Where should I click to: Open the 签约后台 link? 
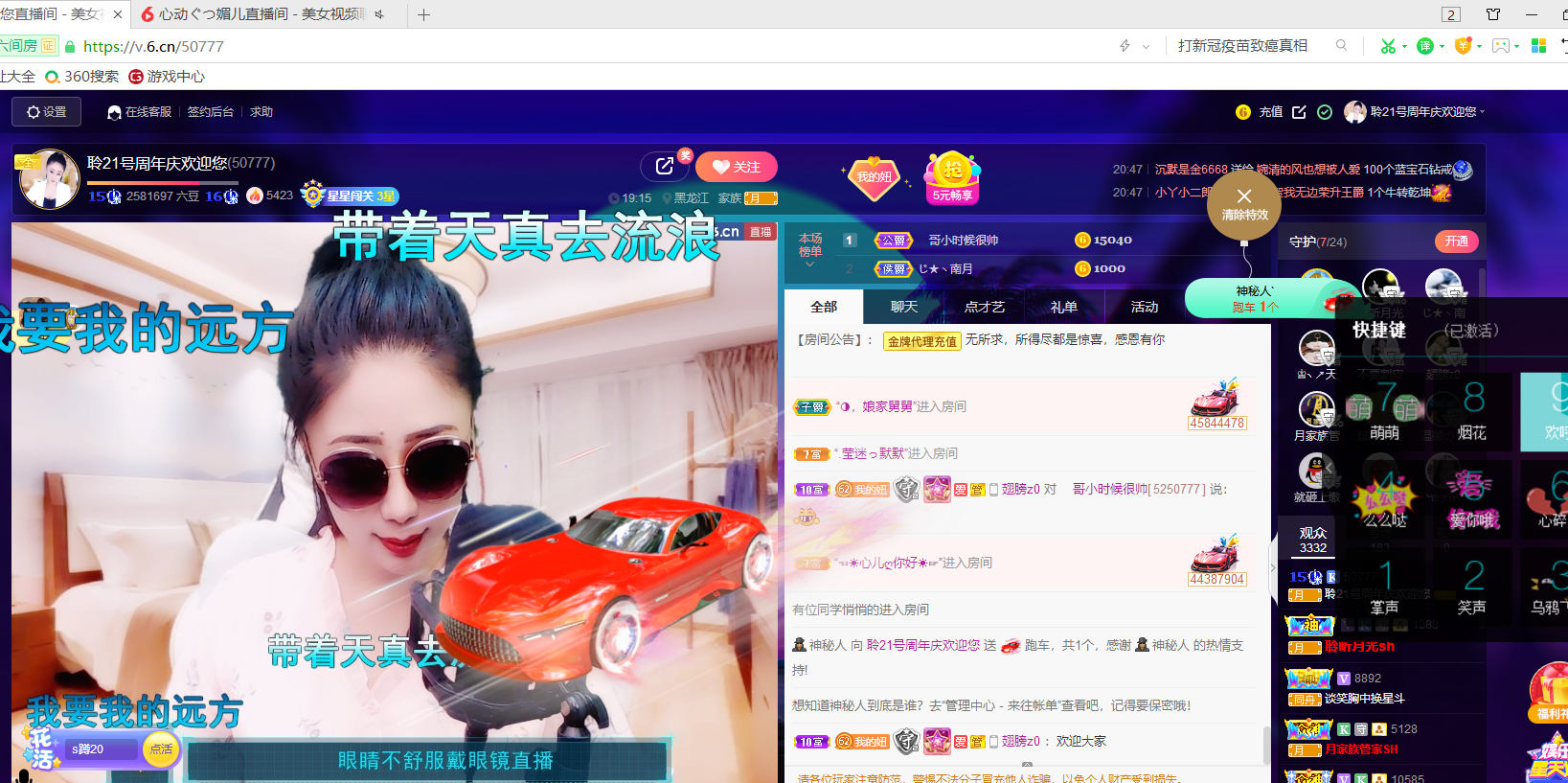(x=211, y=112)
